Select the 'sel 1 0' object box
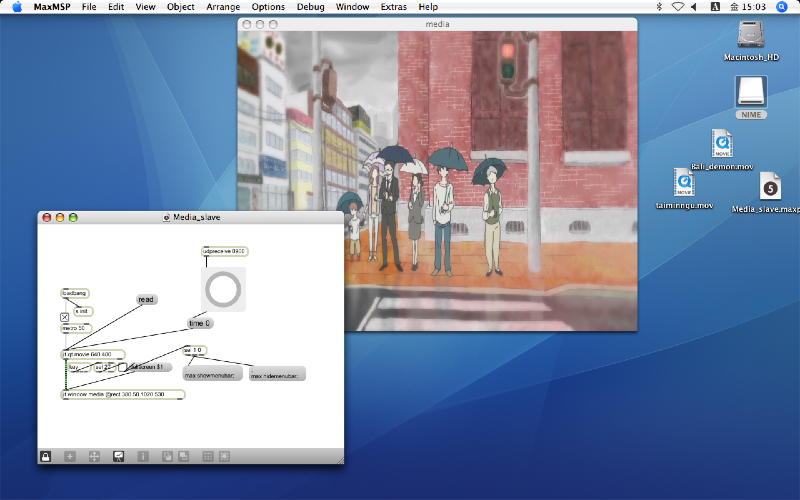800x500 pixels. pos(195,351)
